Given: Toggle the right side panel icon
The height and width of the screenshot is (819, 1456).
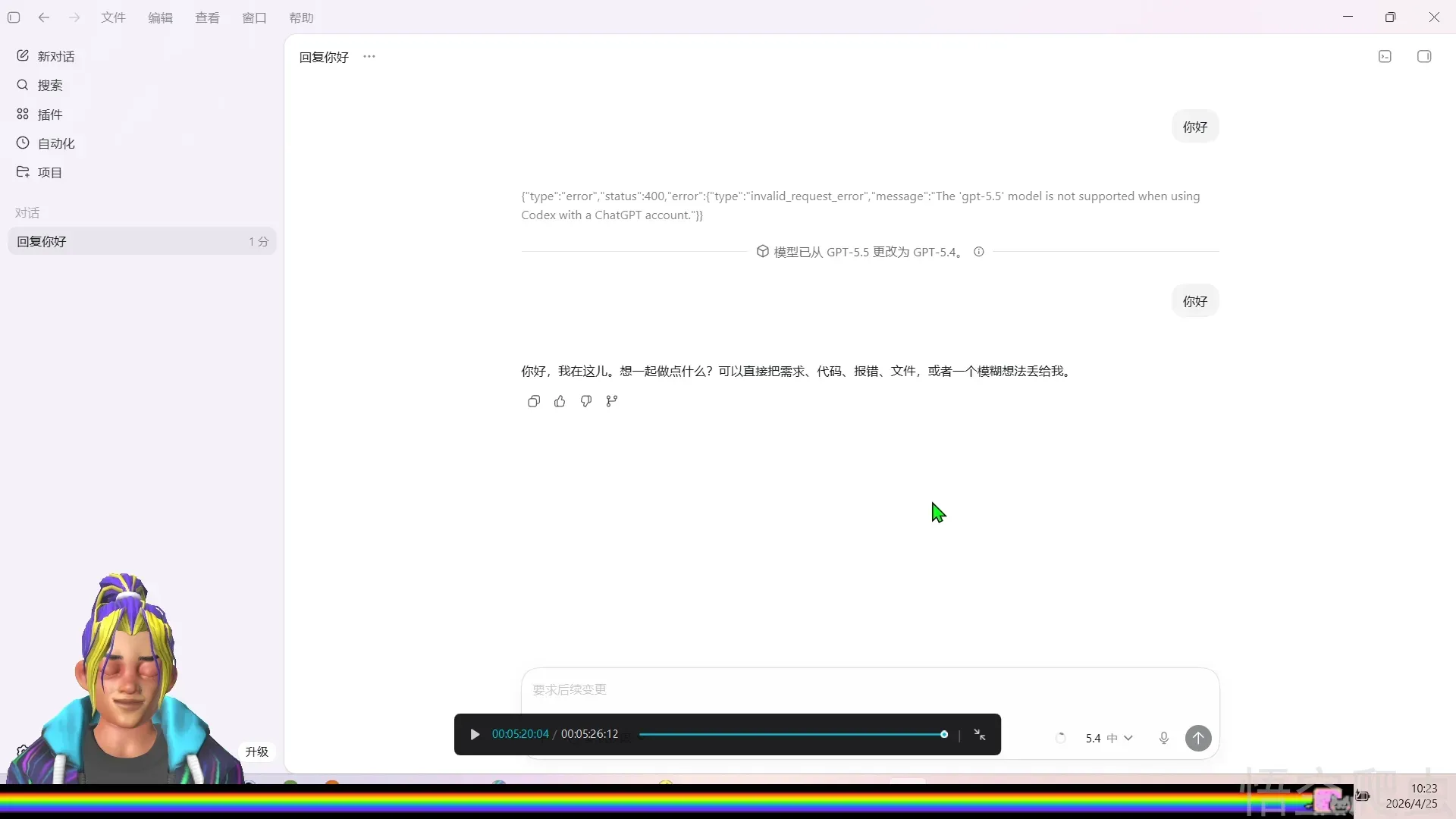Looking at the screenshot, I should pos(1424,57).
